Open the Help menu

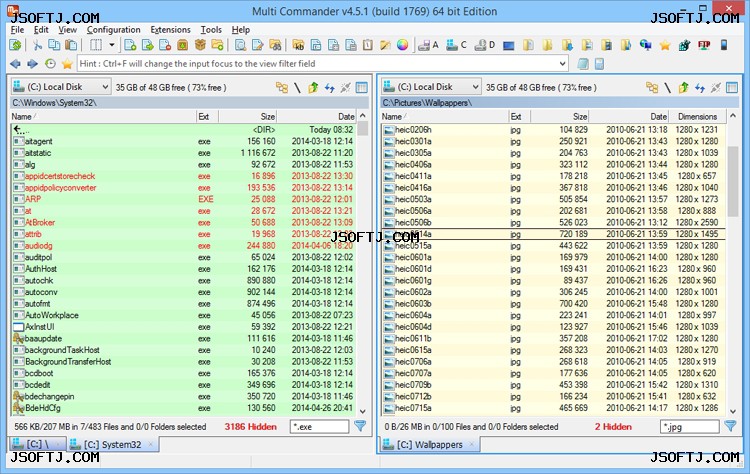(241, 30)
